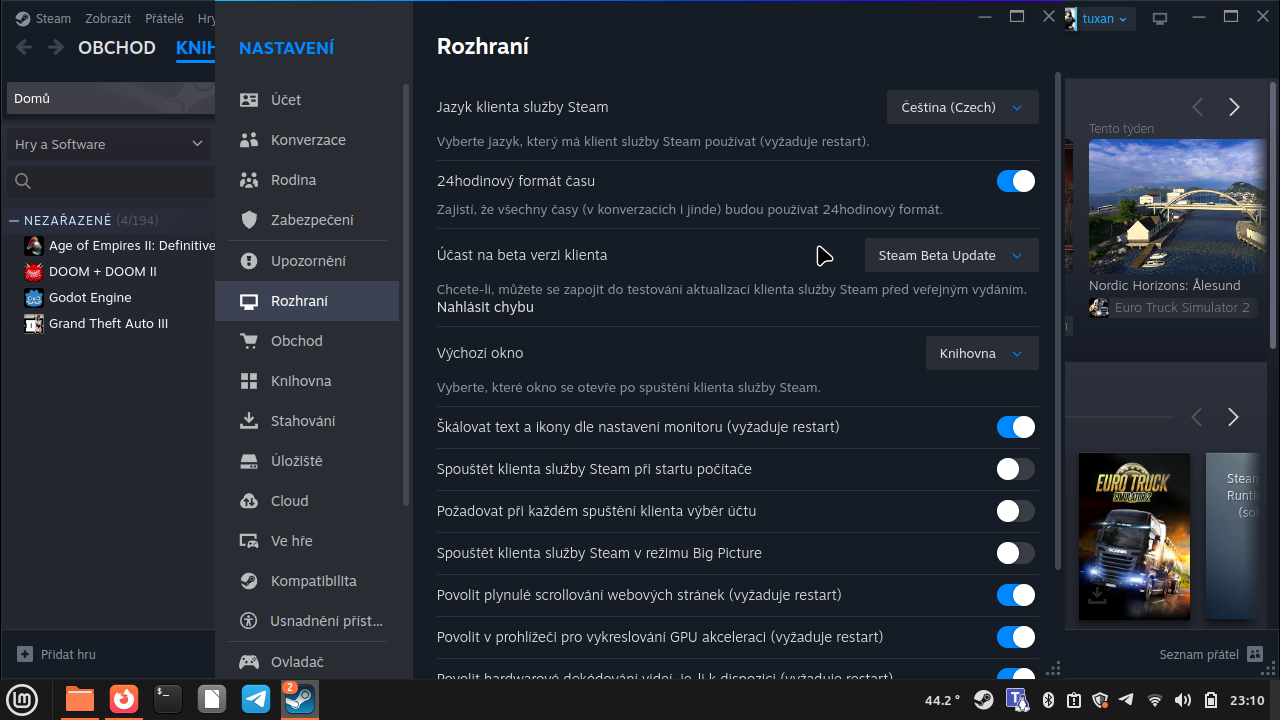Click the Nahlásit chybu link

tap(485, 307)
